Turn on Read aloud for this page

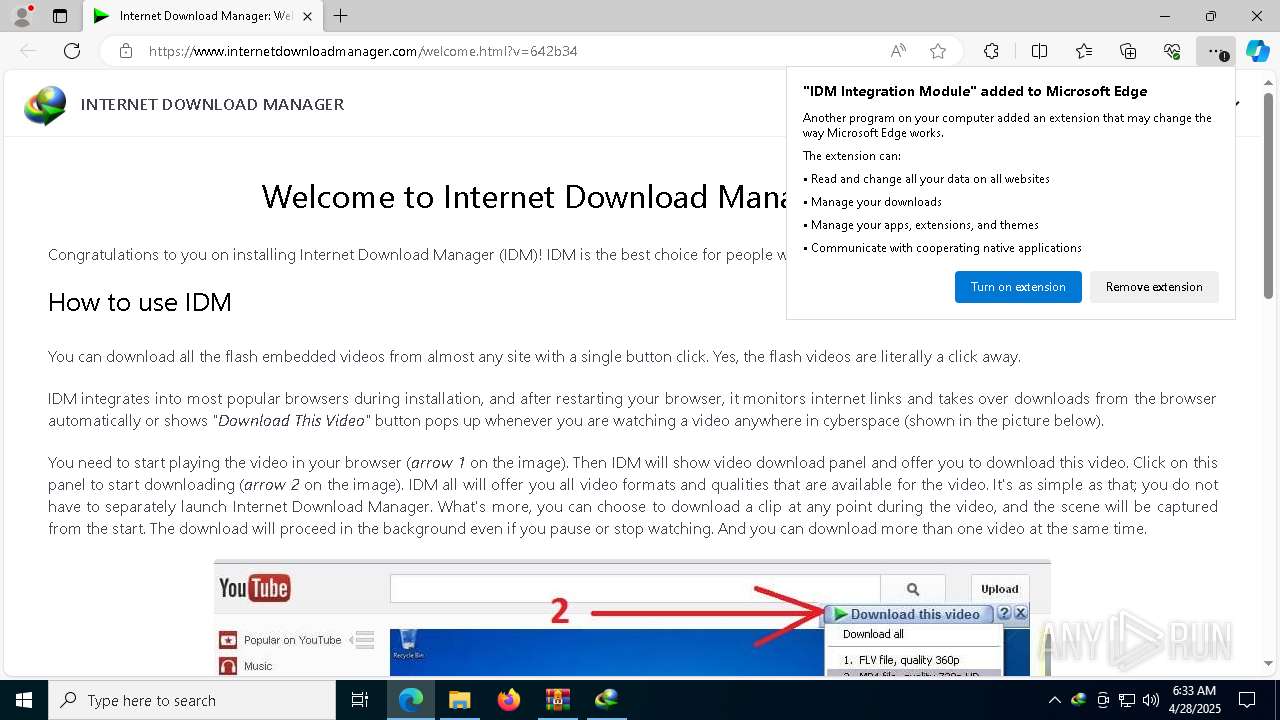(898, 51)
